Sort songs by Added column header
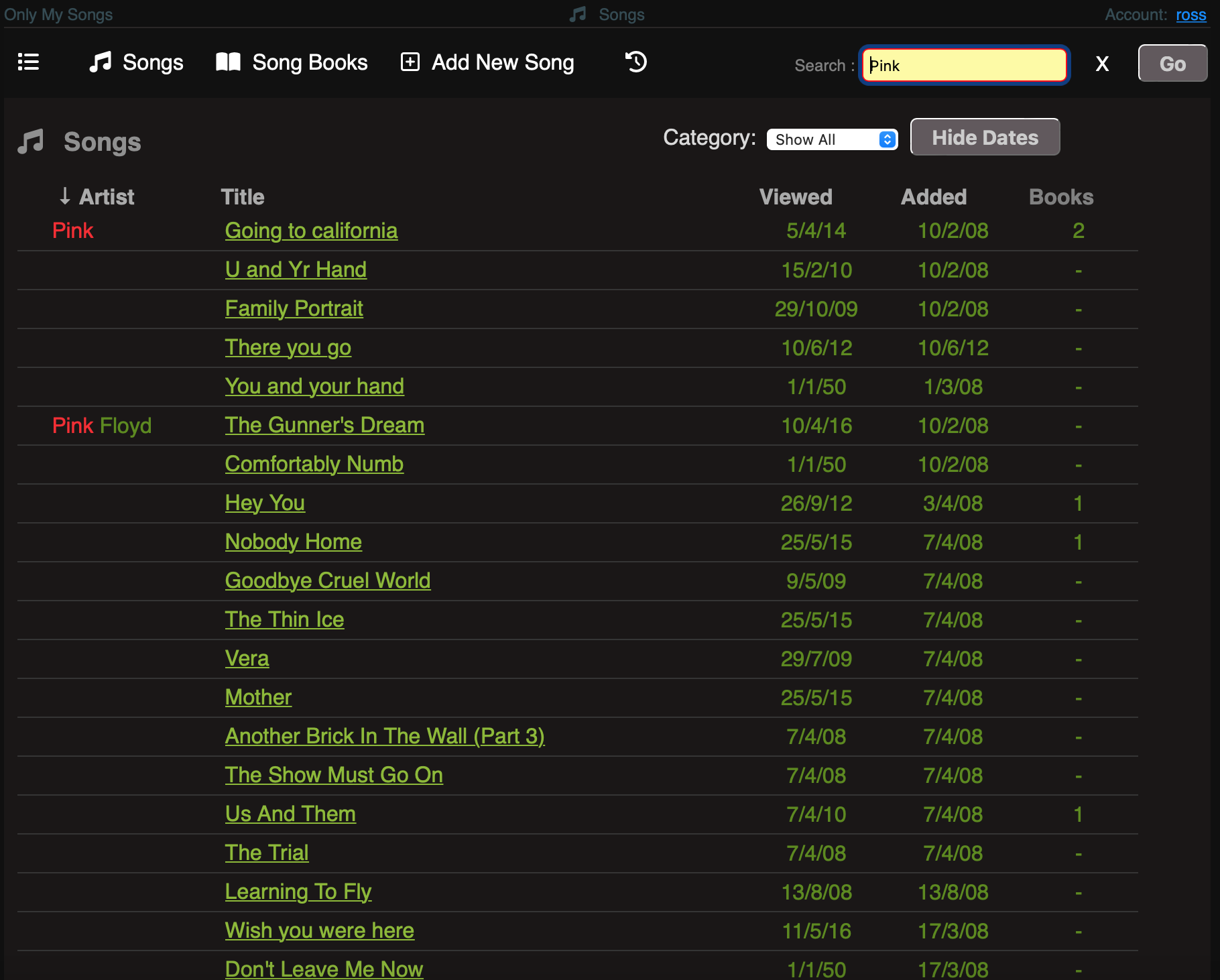Image resolution: width=1220 pixels, height=980 pixels. click(933, 197)
